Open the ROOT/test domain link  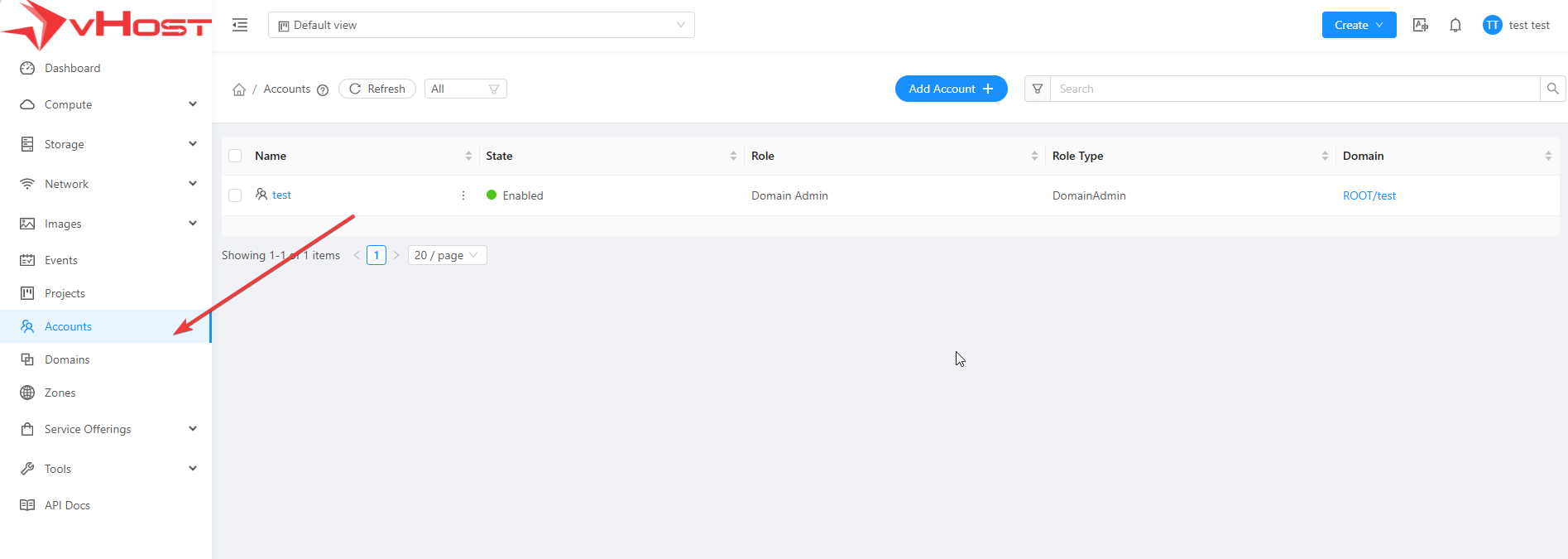pyautogui.click(x=1369, y=195)
